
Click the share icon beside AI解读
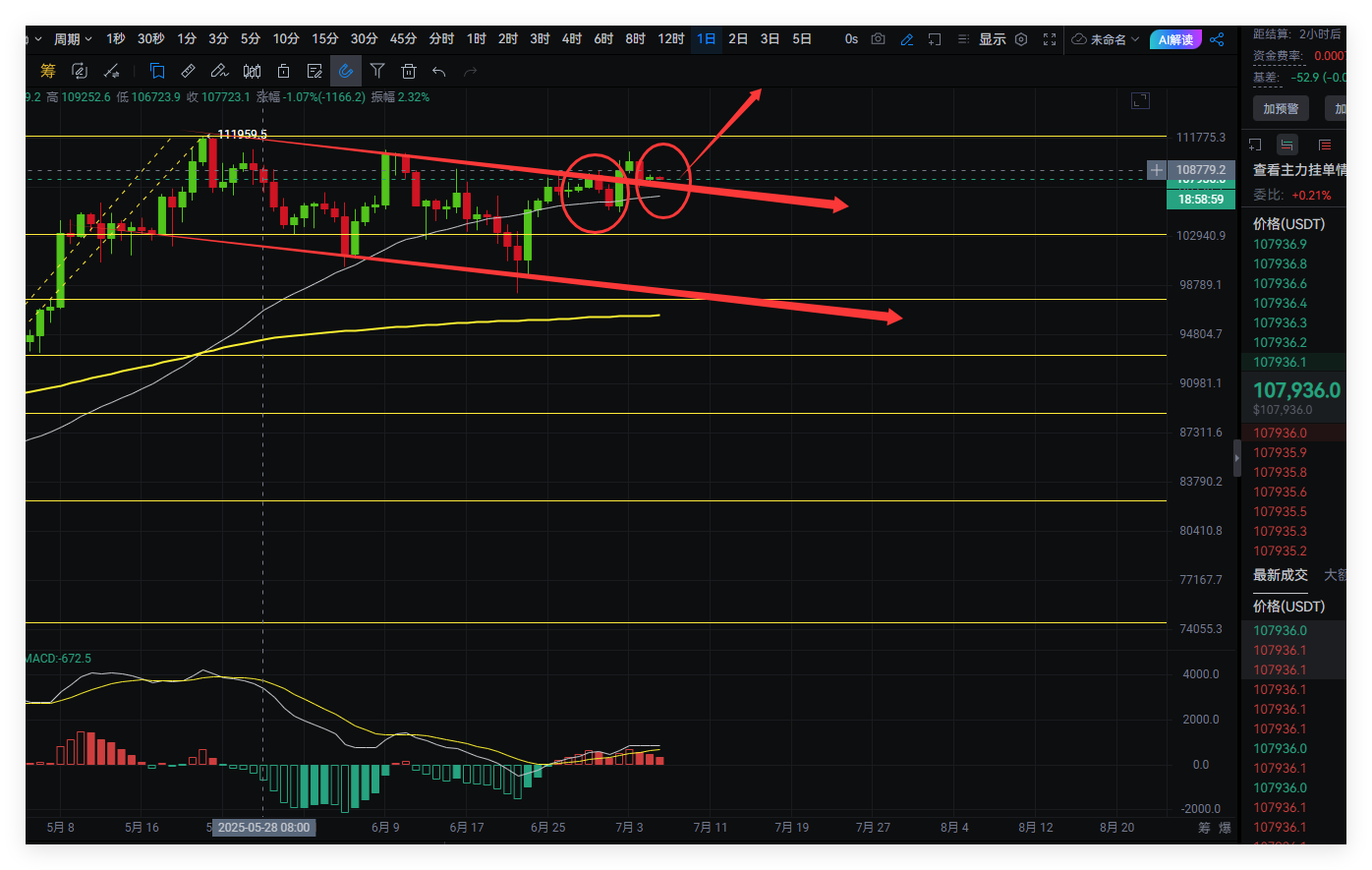click(x=1217, y=39)
